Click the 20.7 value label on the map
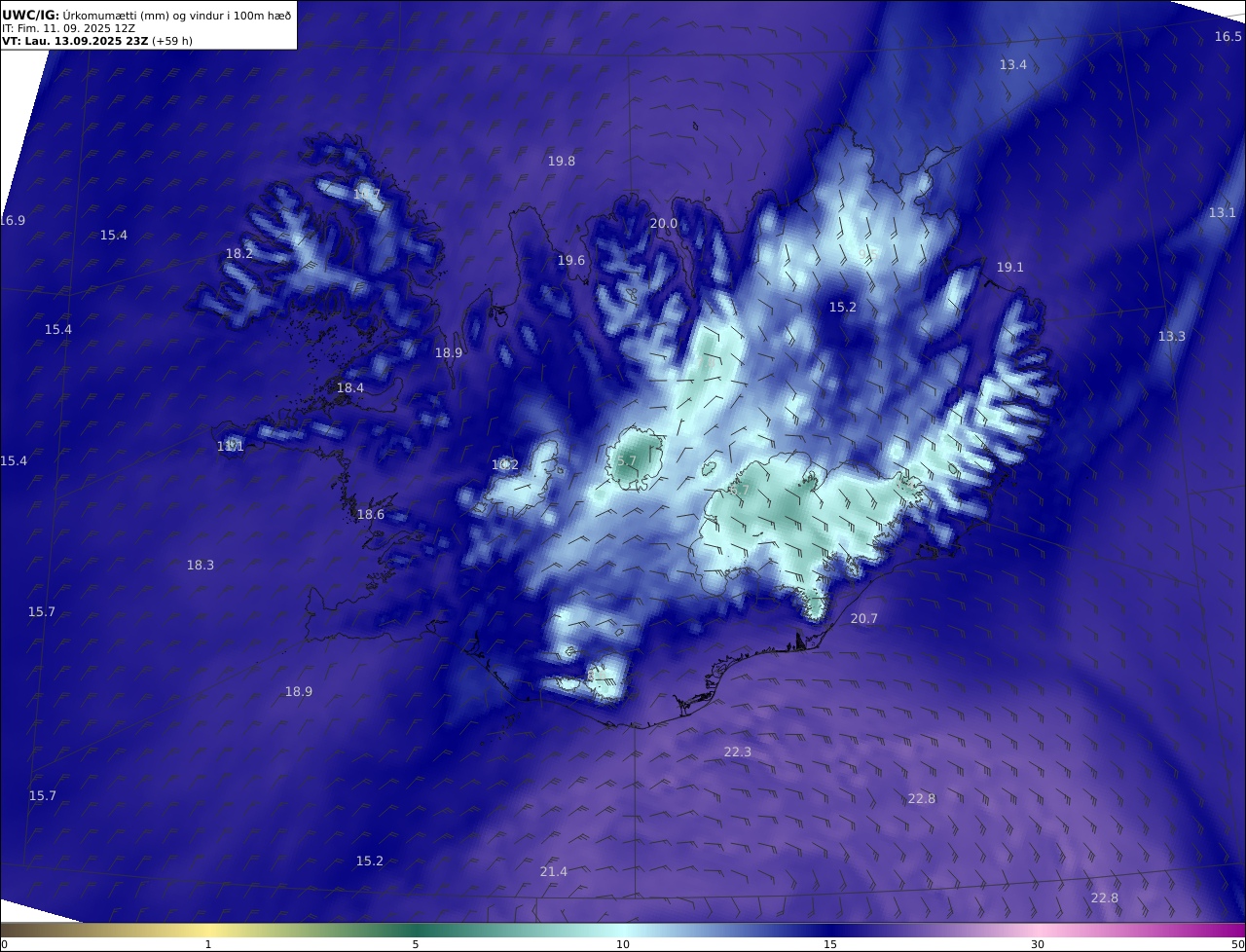This screenshot has height=952, width=1246. 864,618
